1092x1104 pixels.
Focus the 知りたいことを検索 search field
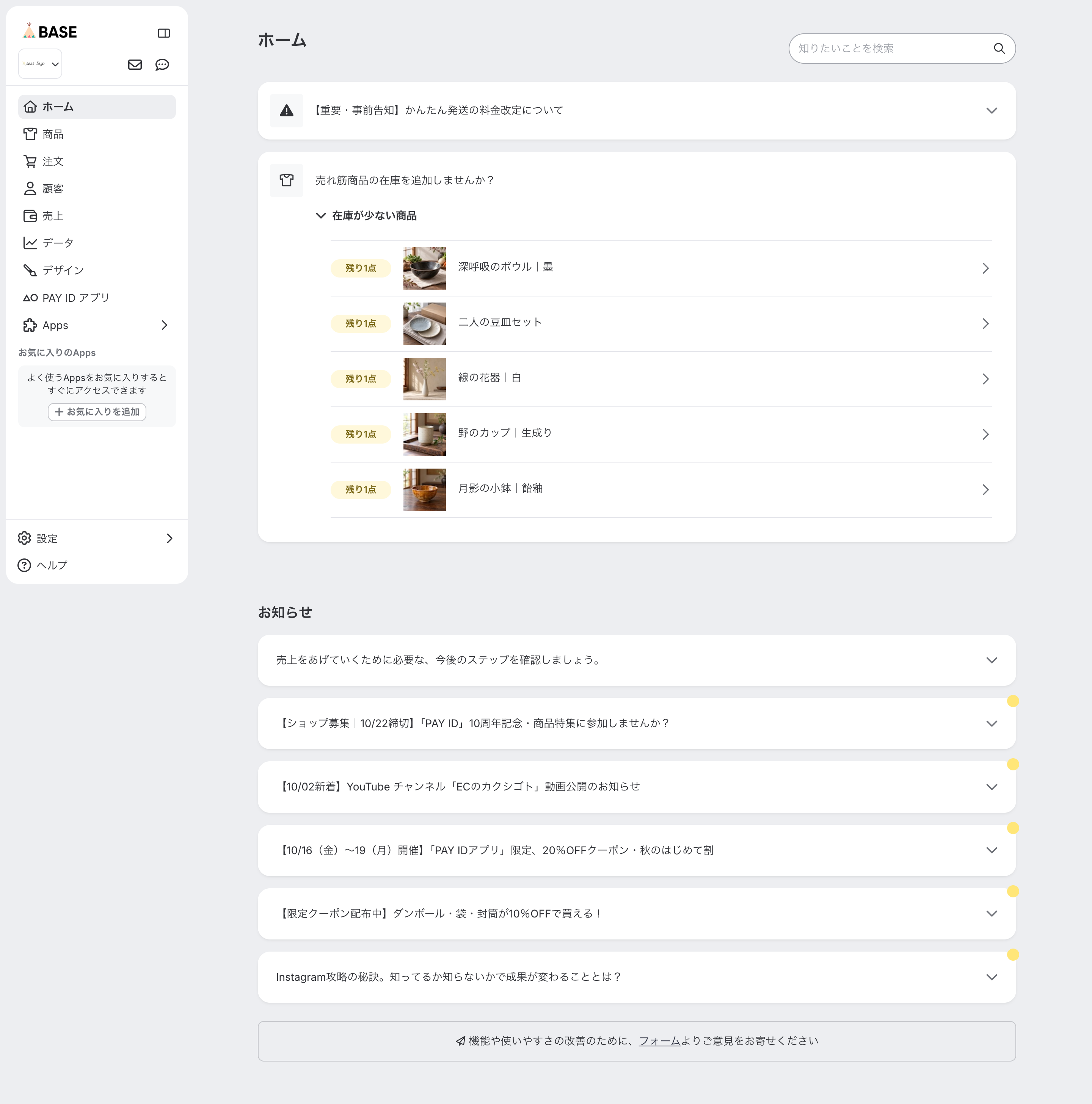coord(902,49)
